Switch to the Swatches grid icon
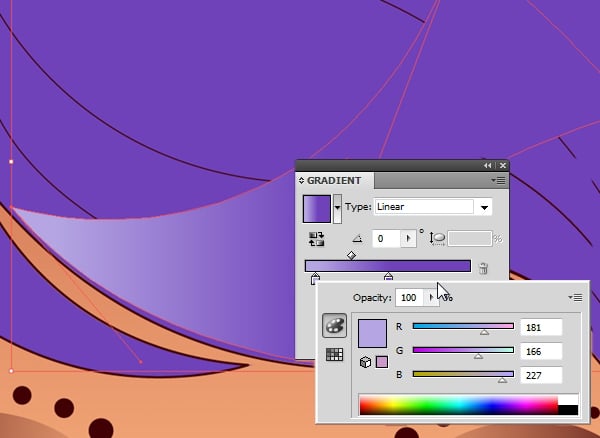Image resolution: width=600 pixels, height=438 pixels. [x=335, y=354]
